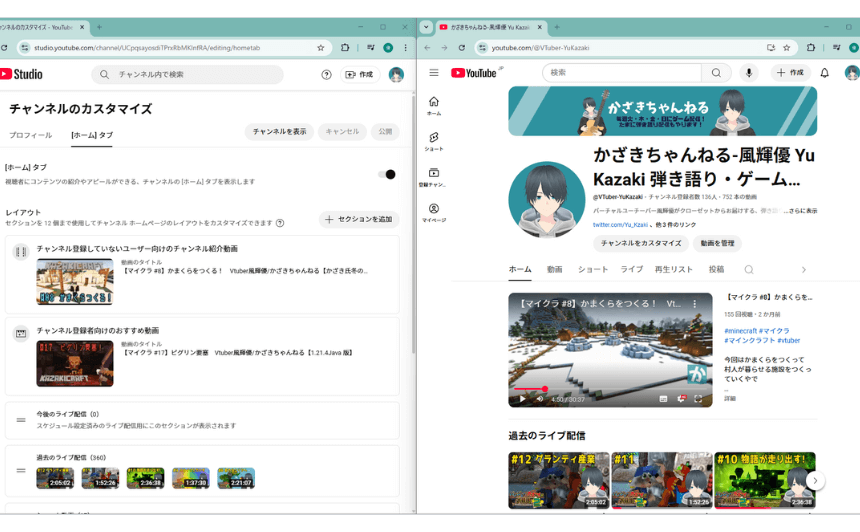The image size is (860, 532).
Task: Show more channel tabs with the chevron
Action: click(x=804, y=269)
